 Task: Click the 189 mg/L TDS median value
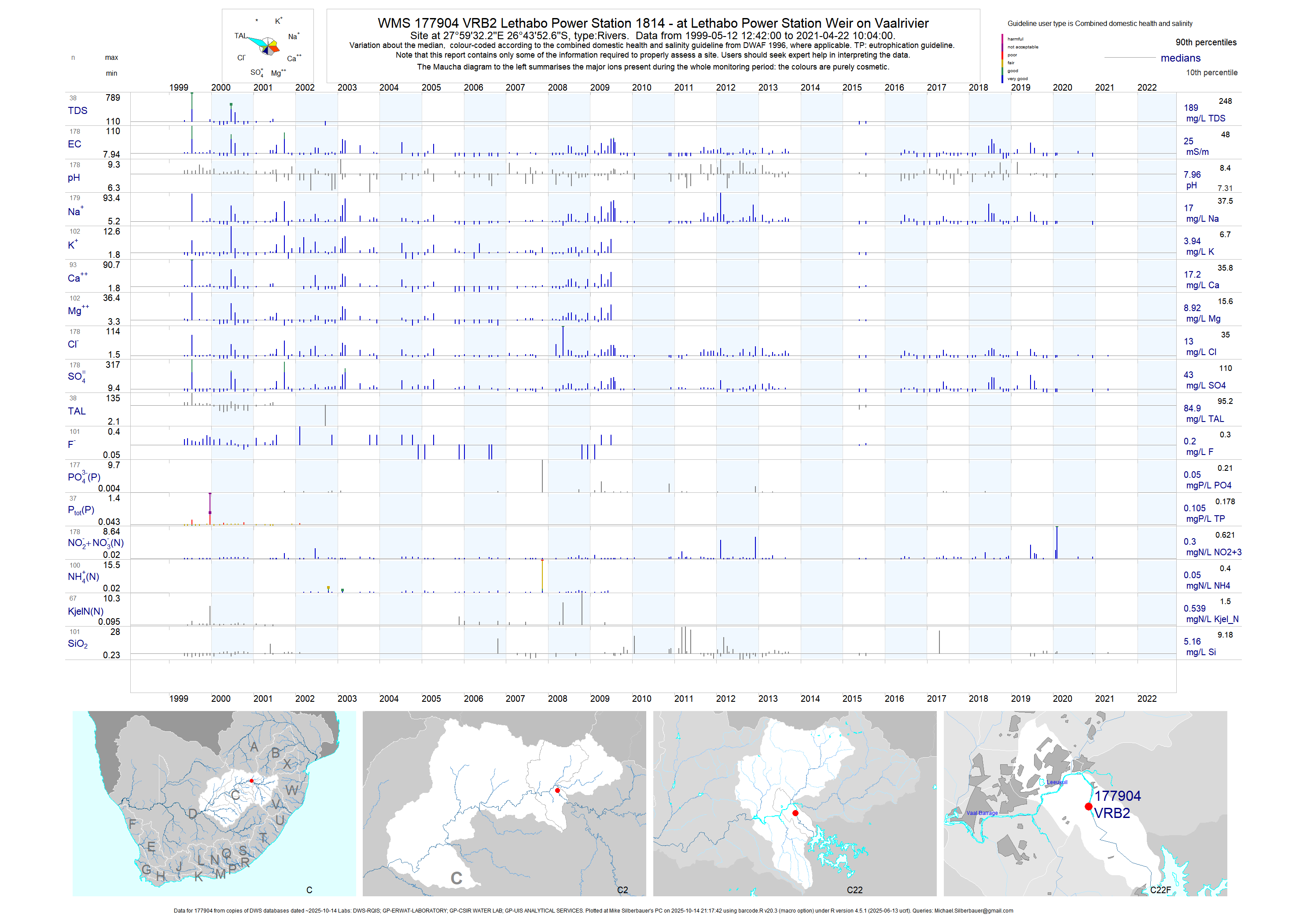click(x=1191, y=107)
